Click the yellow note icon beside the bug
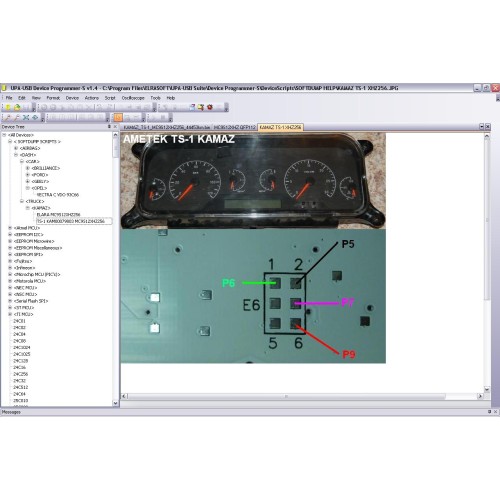This screenshot has height=500, width=500. [x=201, y=107]
